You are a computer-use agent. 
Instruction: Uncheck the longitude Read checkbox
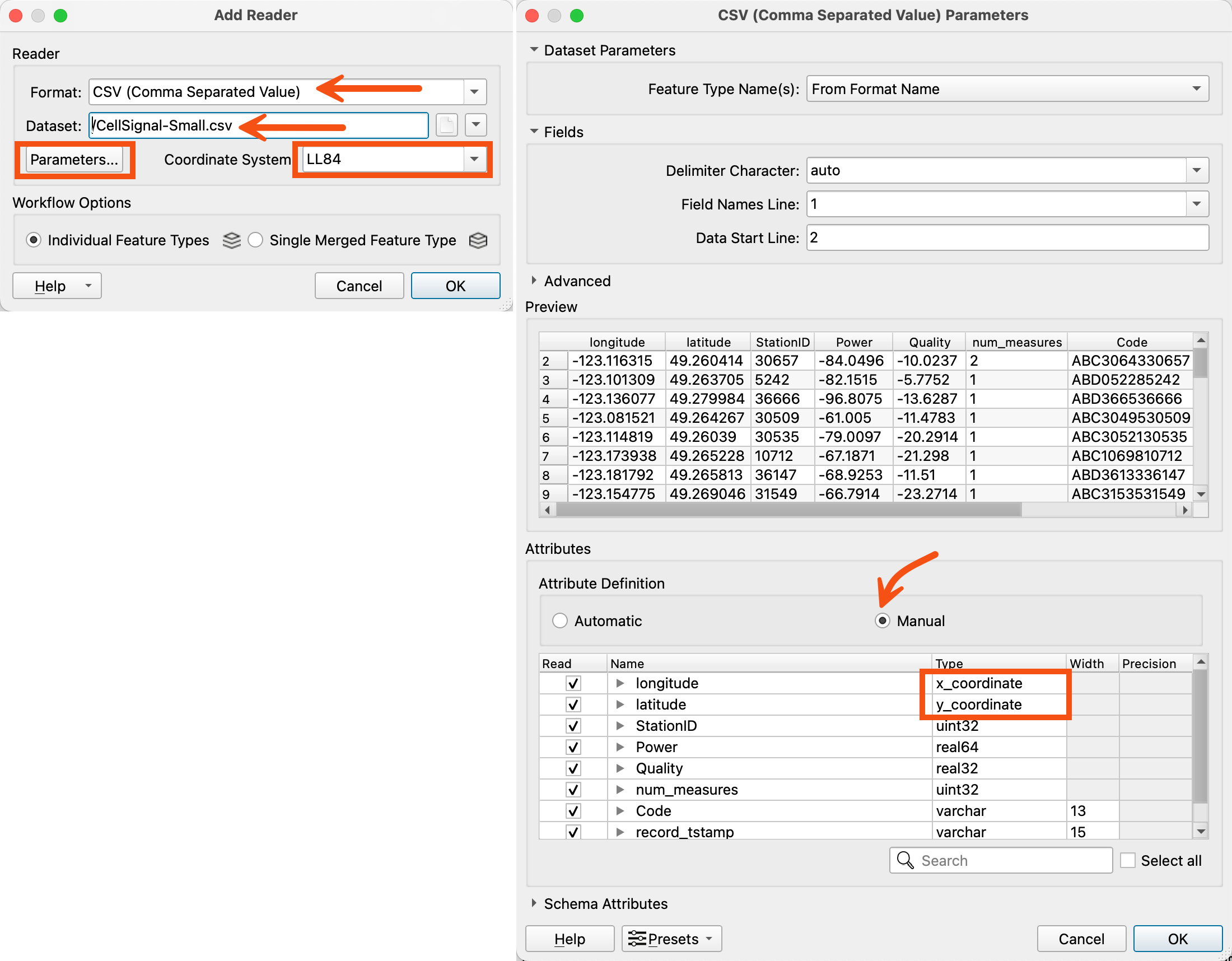[x=573, y=684]
